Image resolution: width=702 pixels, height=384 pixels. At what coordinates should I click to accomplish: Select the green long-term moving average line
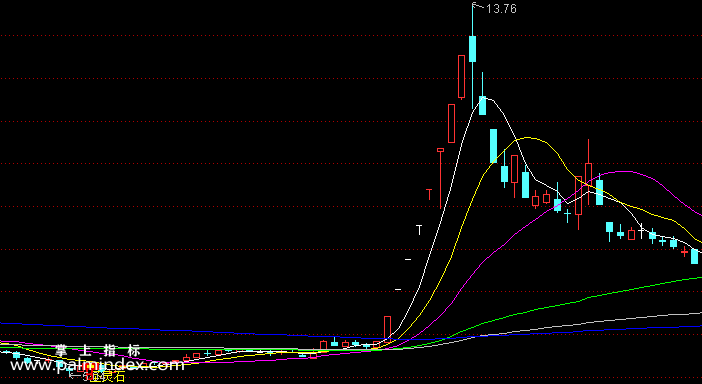(582, 299)
